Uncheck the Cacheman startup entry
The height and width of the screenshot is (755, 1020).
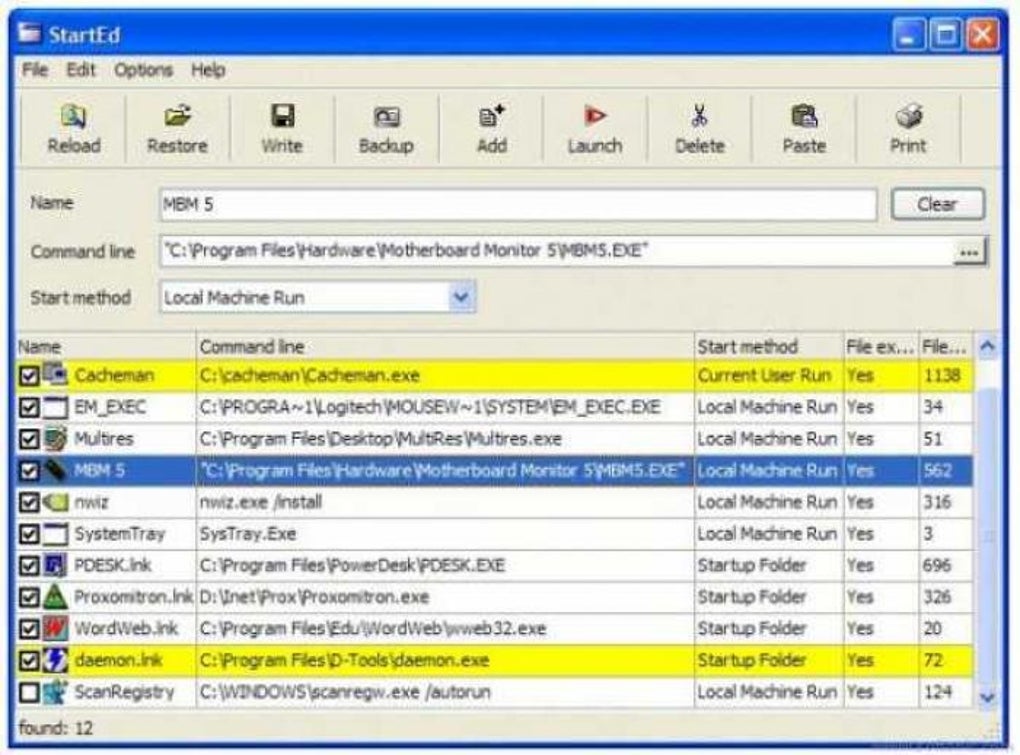29,375
